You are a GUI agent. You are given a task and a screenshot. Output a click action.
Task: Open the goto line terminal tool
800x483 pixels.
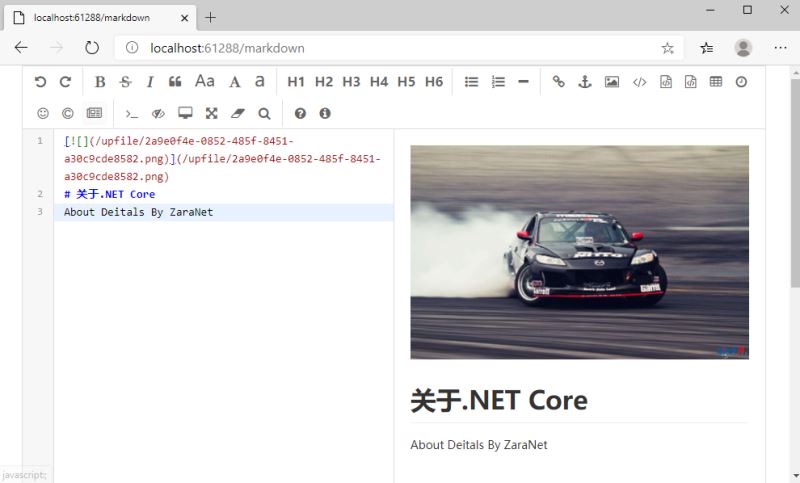click(x=132, y=113)
